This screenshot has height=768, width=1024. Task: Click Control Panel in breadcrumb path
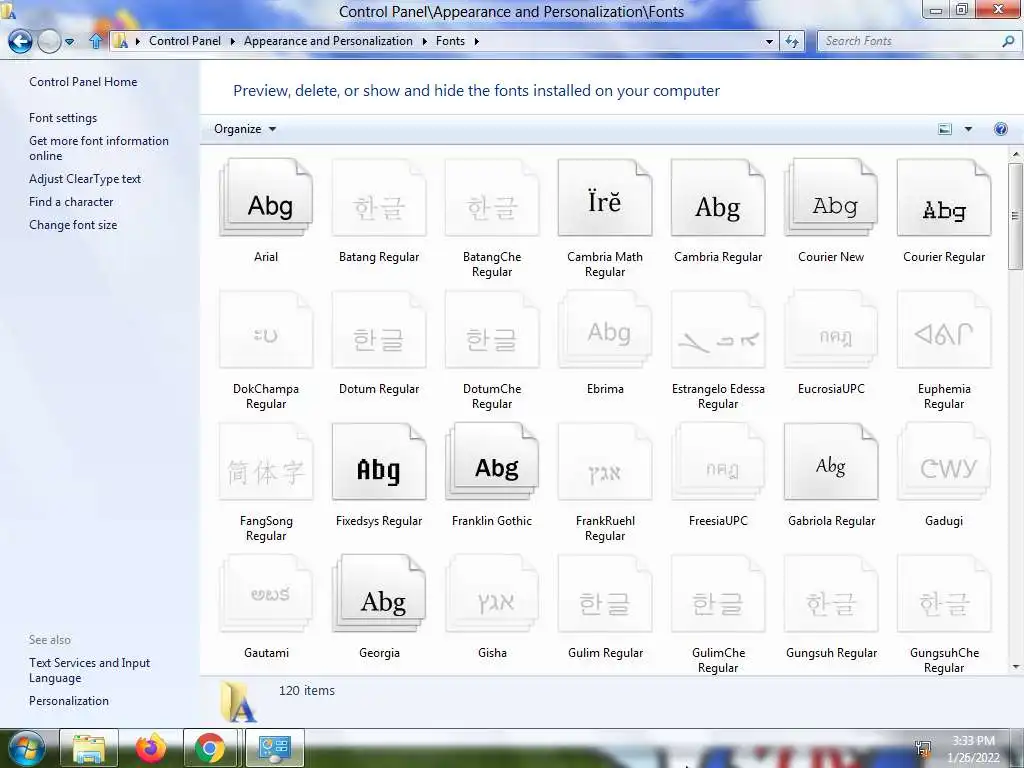pos(185,41)
